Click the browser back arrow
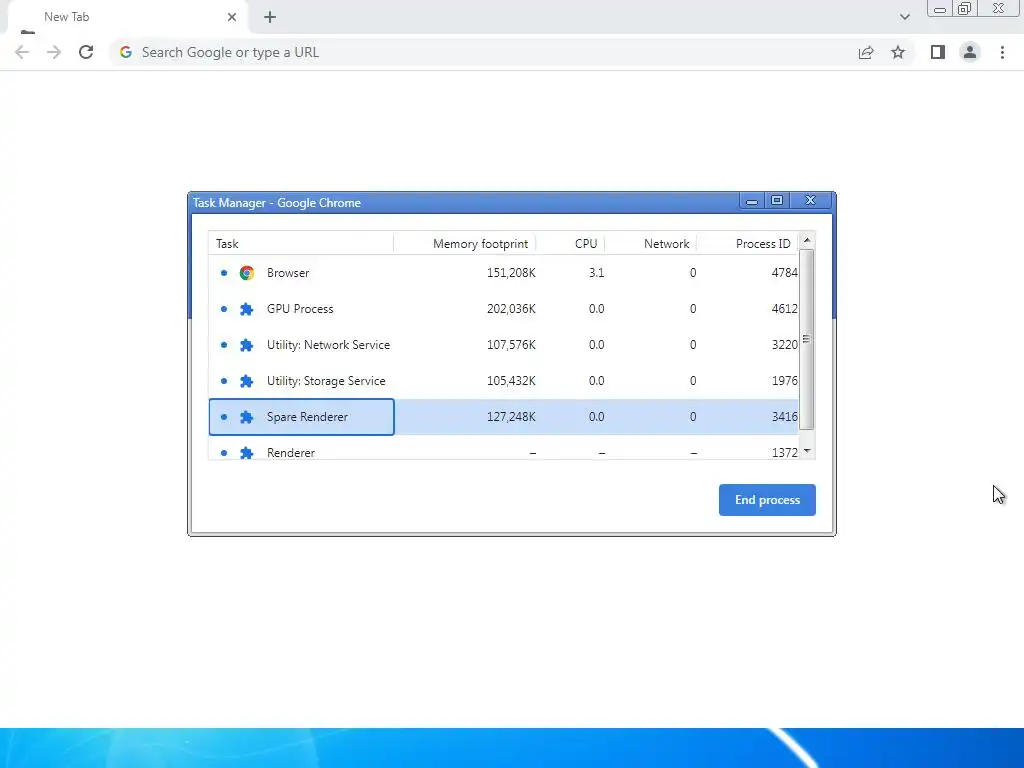The height and width of the screenshot is (768, 1024). tap(22, 52)
